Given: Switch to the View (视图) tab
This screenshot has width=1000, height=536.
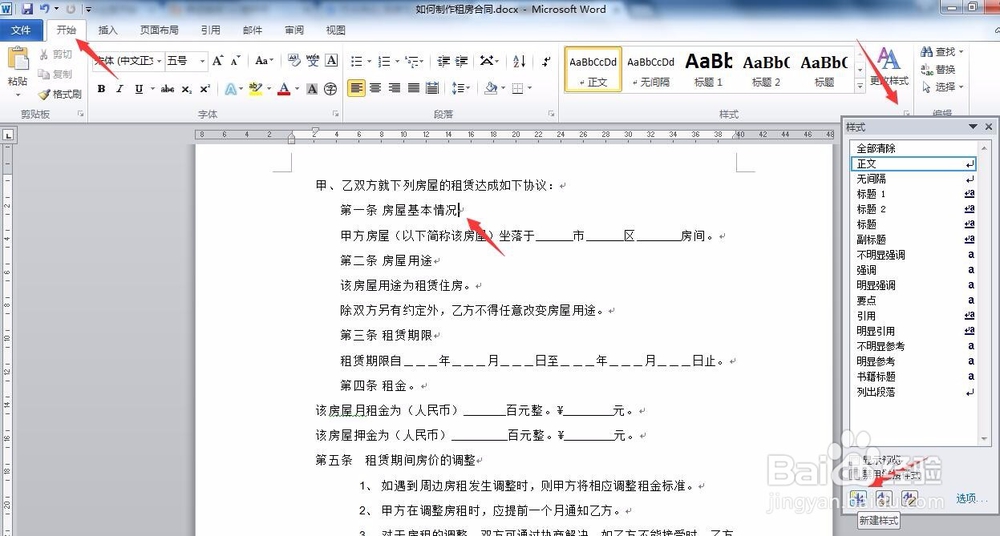Looking at the screenshot, I should 335,30.
